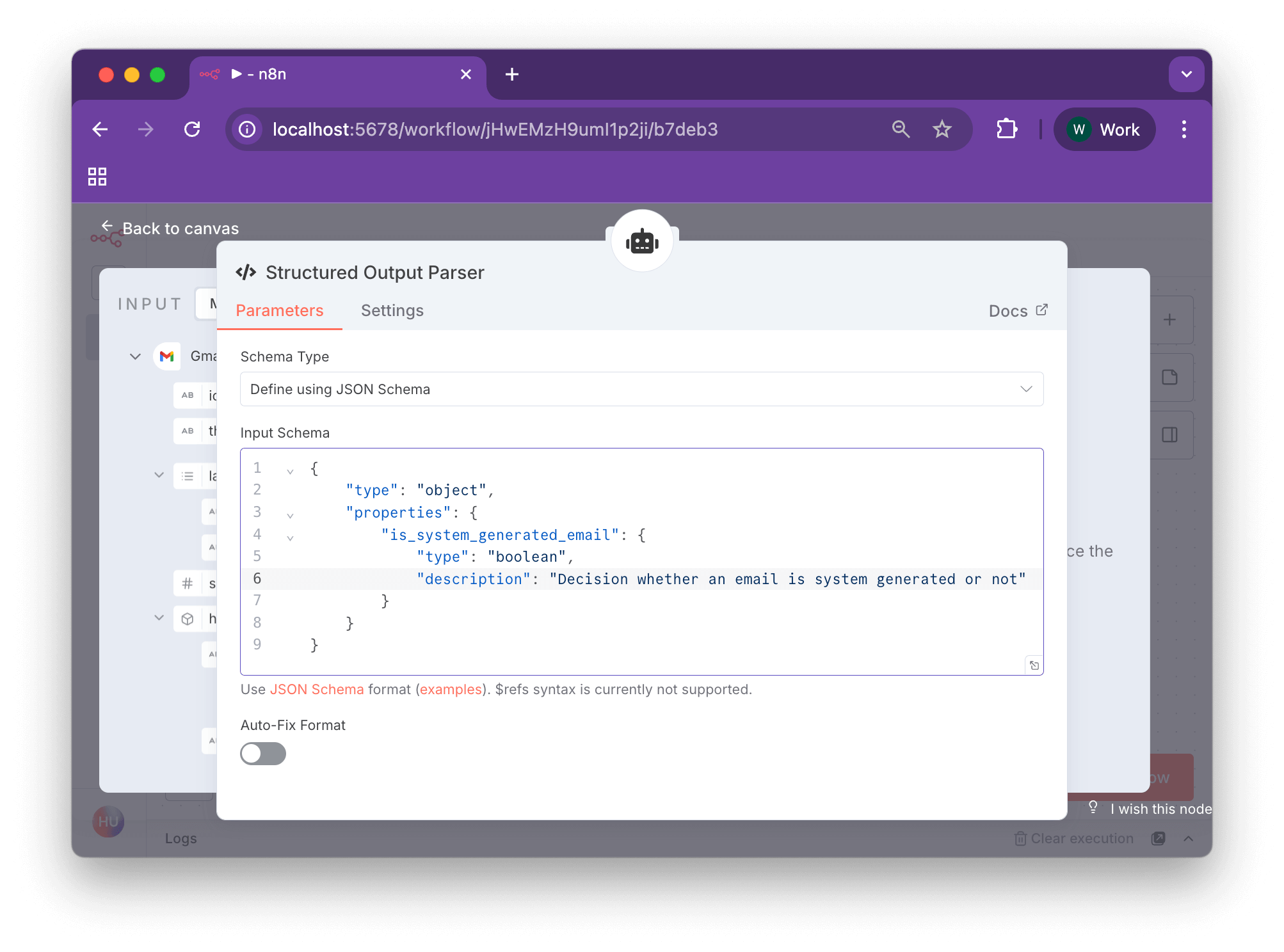The image size is (1284, 952).
Task: Switch to the Settings tab
Action: [392, 310]
